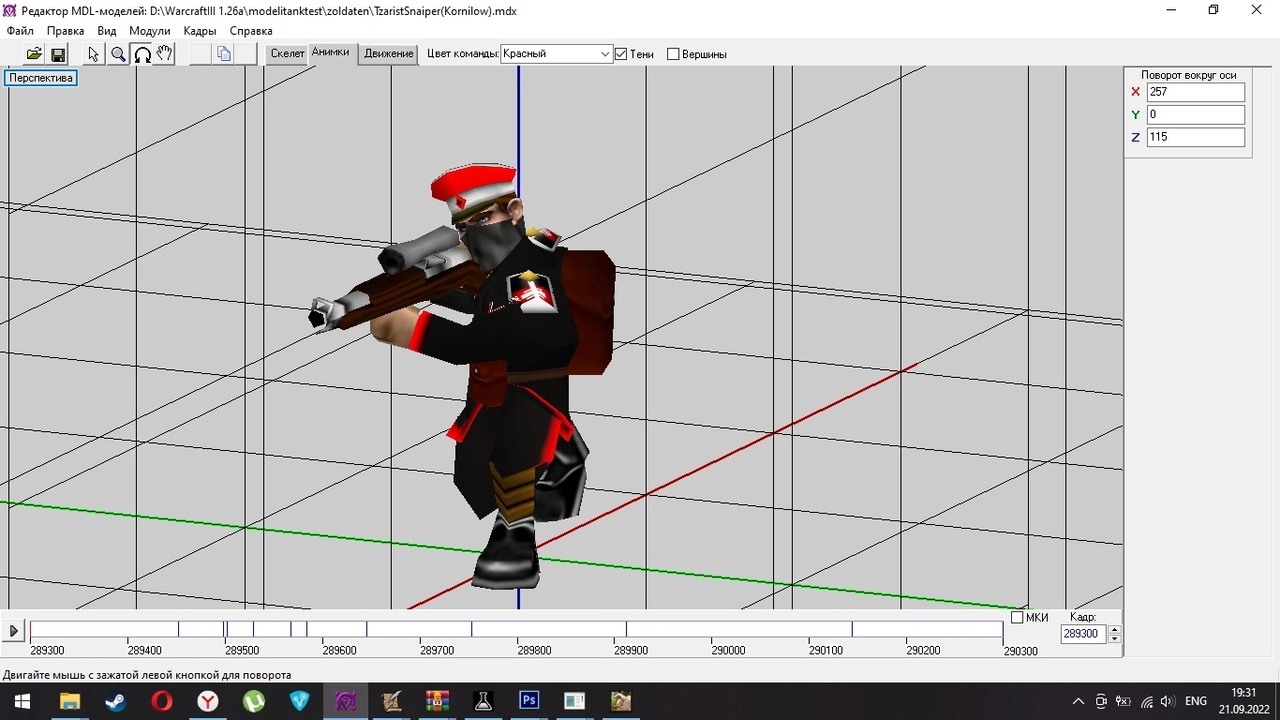1280x720 pixels.
Task: Increase the Кадр frame value using up arrow
Action: pos(1114,630)
